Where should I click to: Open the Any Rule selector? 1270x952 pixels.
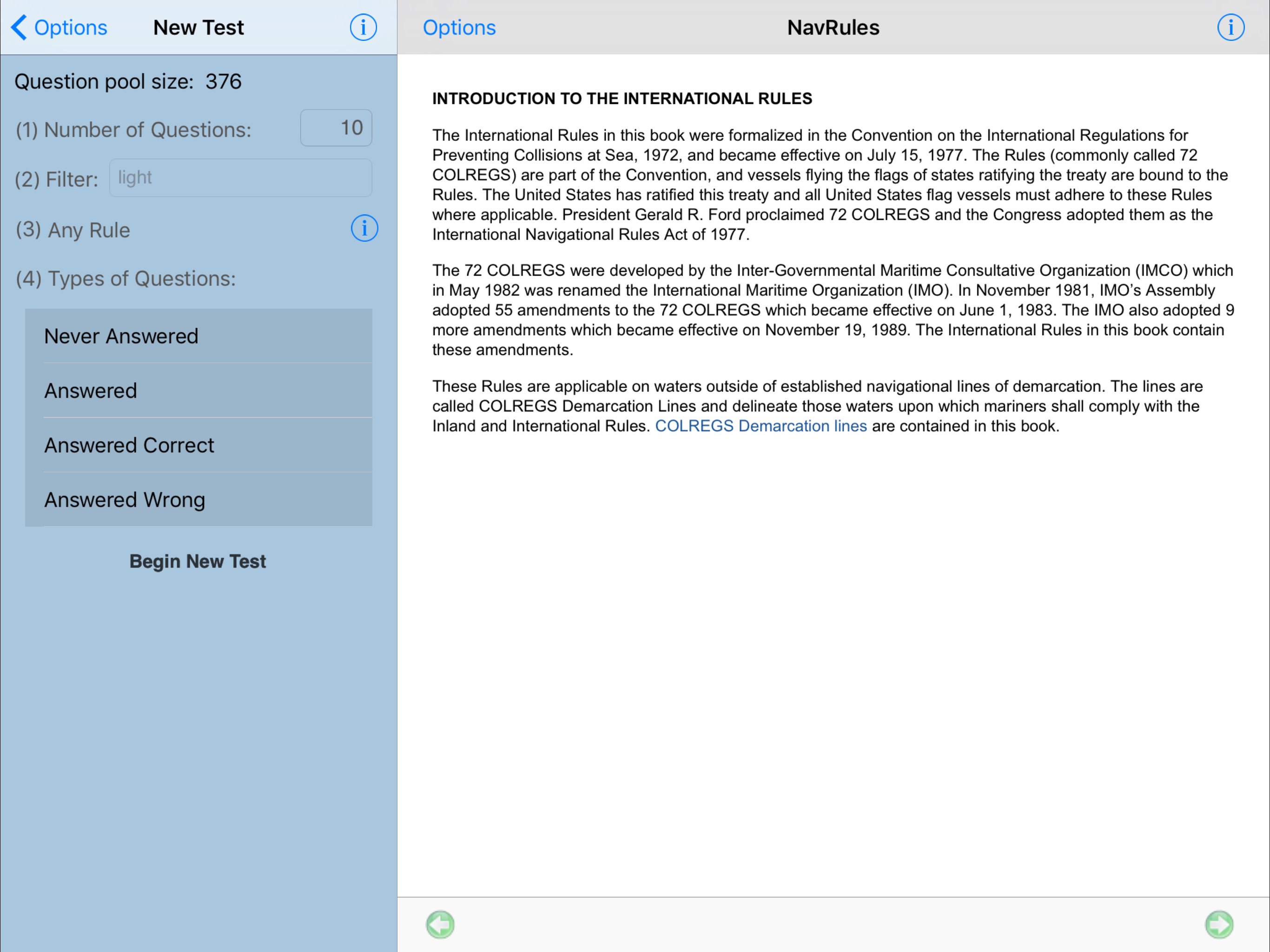[89, 230]
